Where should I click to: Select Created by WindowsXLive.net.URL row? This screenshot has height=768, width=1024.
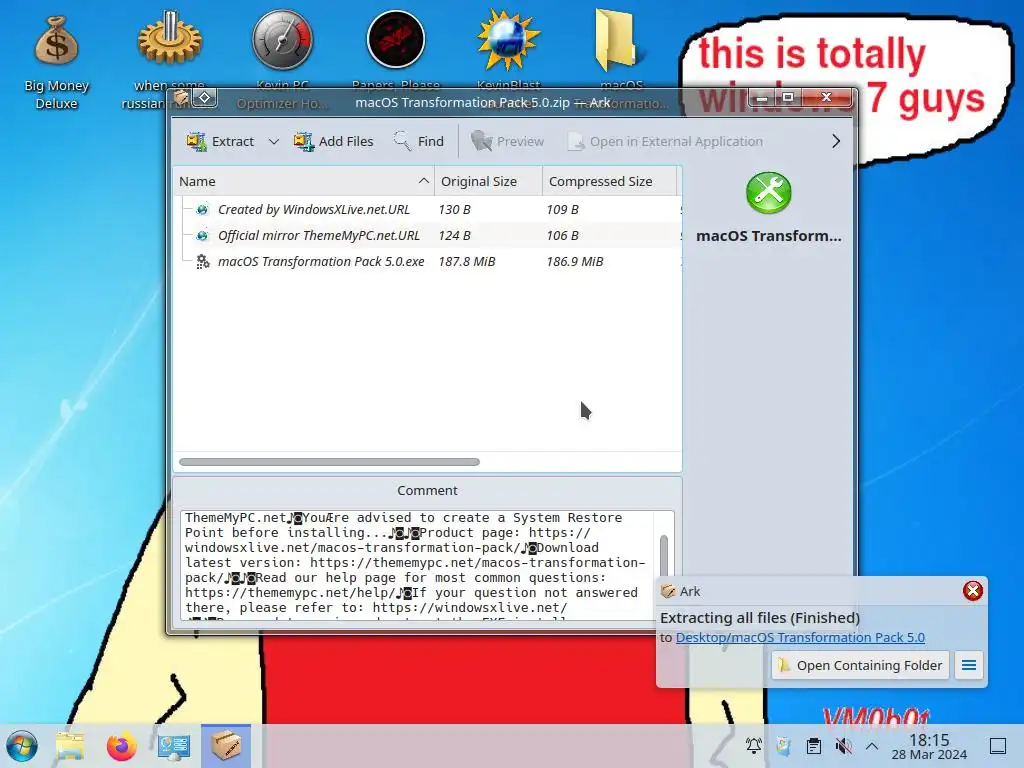pyautogui.click(x=428, y=210)
